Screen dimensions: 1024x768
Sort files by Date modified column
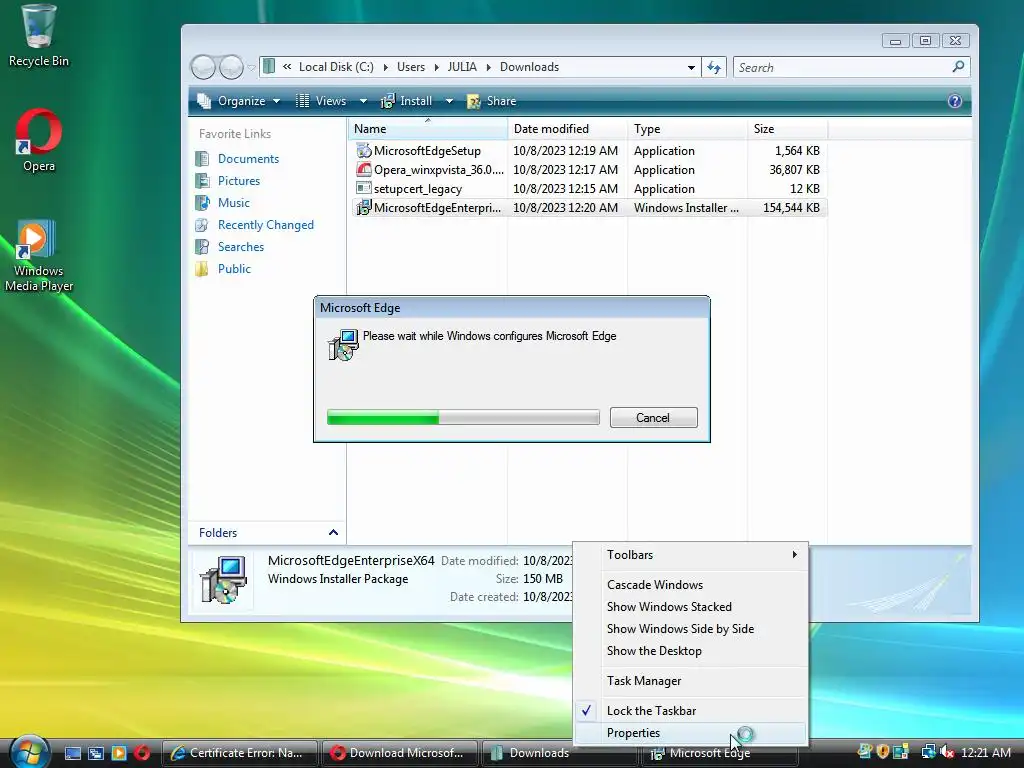tap(568, 129)
